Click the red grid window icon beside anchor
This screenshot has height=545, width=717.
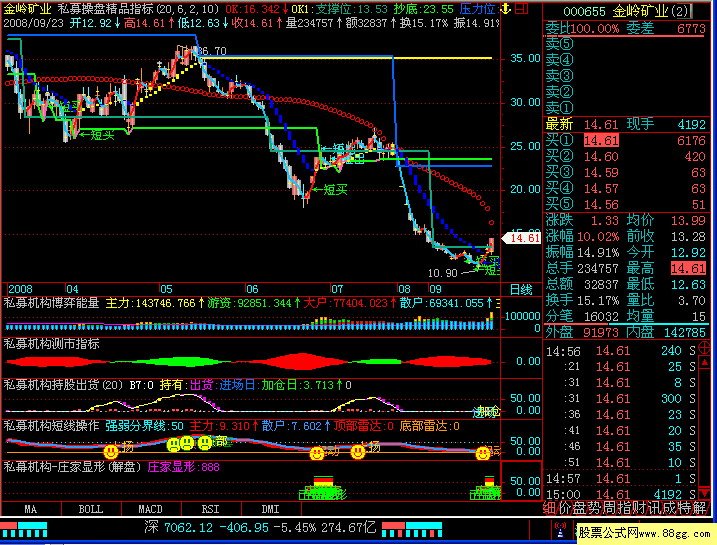521,8
